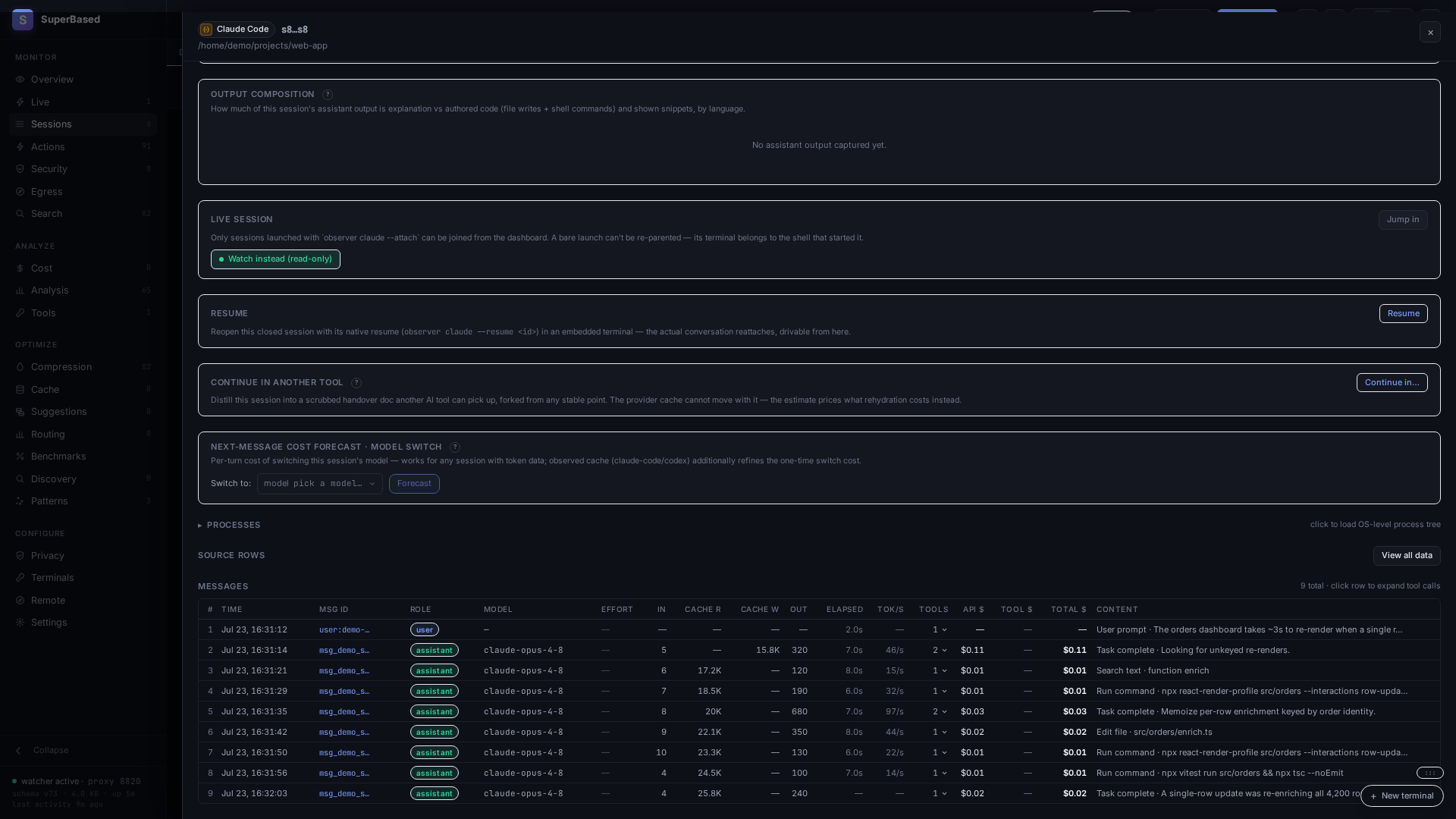Screen dimensions: 1456x819
Task: Click the Resume button
Action: [x=1403, y=314]
